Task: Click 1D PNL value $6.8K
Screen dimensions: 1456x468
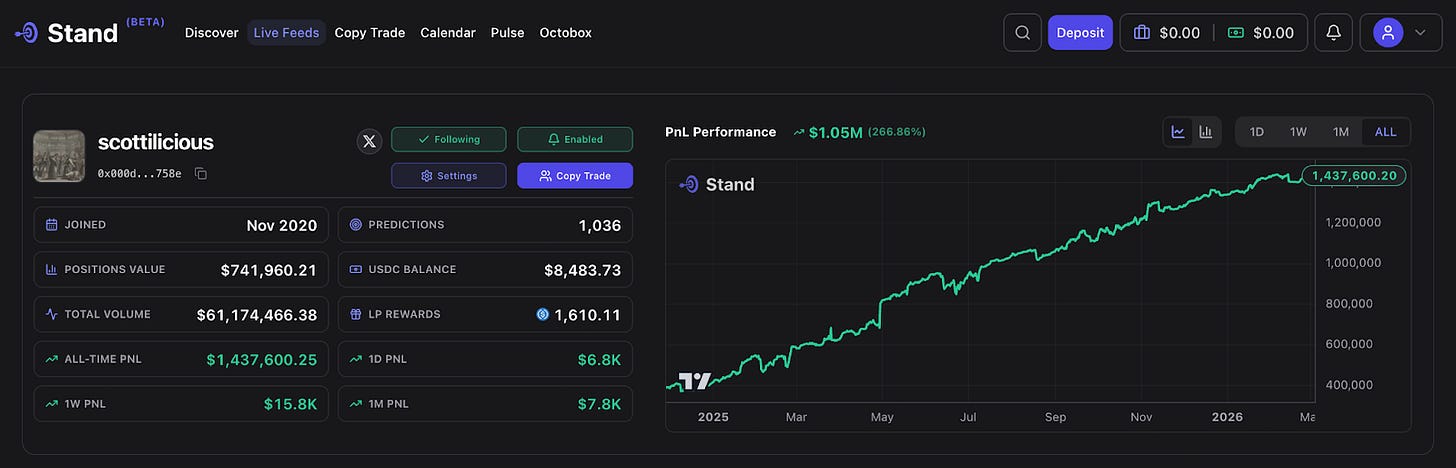Action: click(x=599, y=359)
